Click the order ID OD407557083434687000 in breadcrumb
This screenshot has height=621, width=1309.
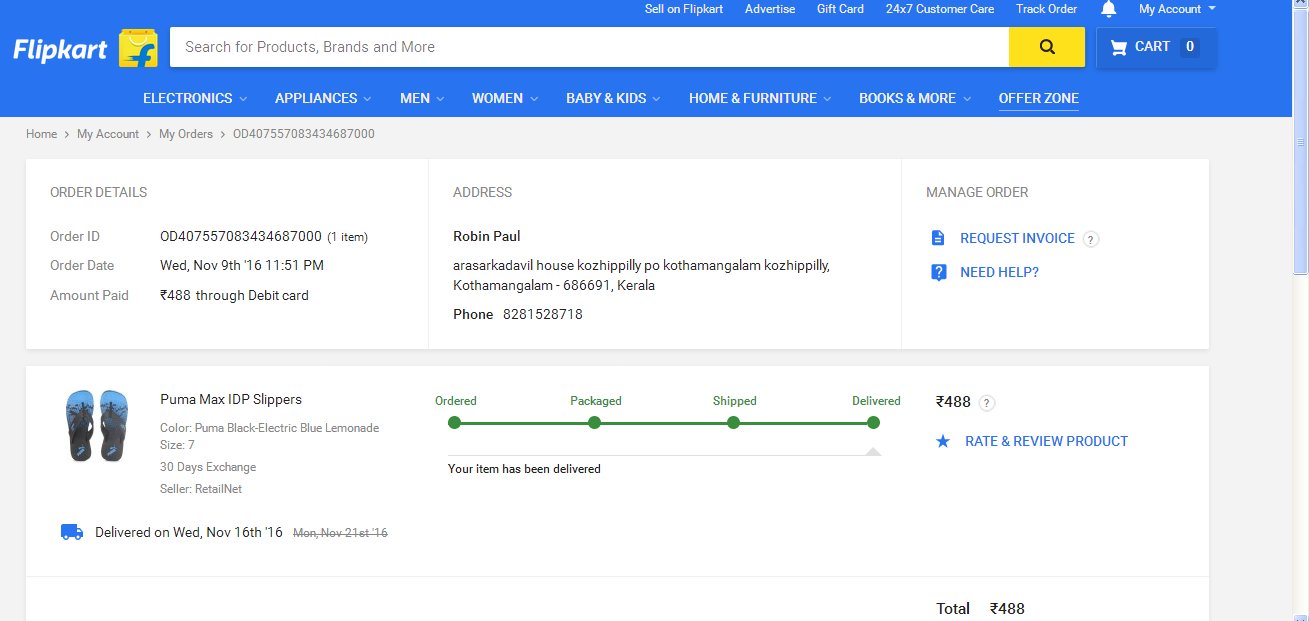coord(304,134)
